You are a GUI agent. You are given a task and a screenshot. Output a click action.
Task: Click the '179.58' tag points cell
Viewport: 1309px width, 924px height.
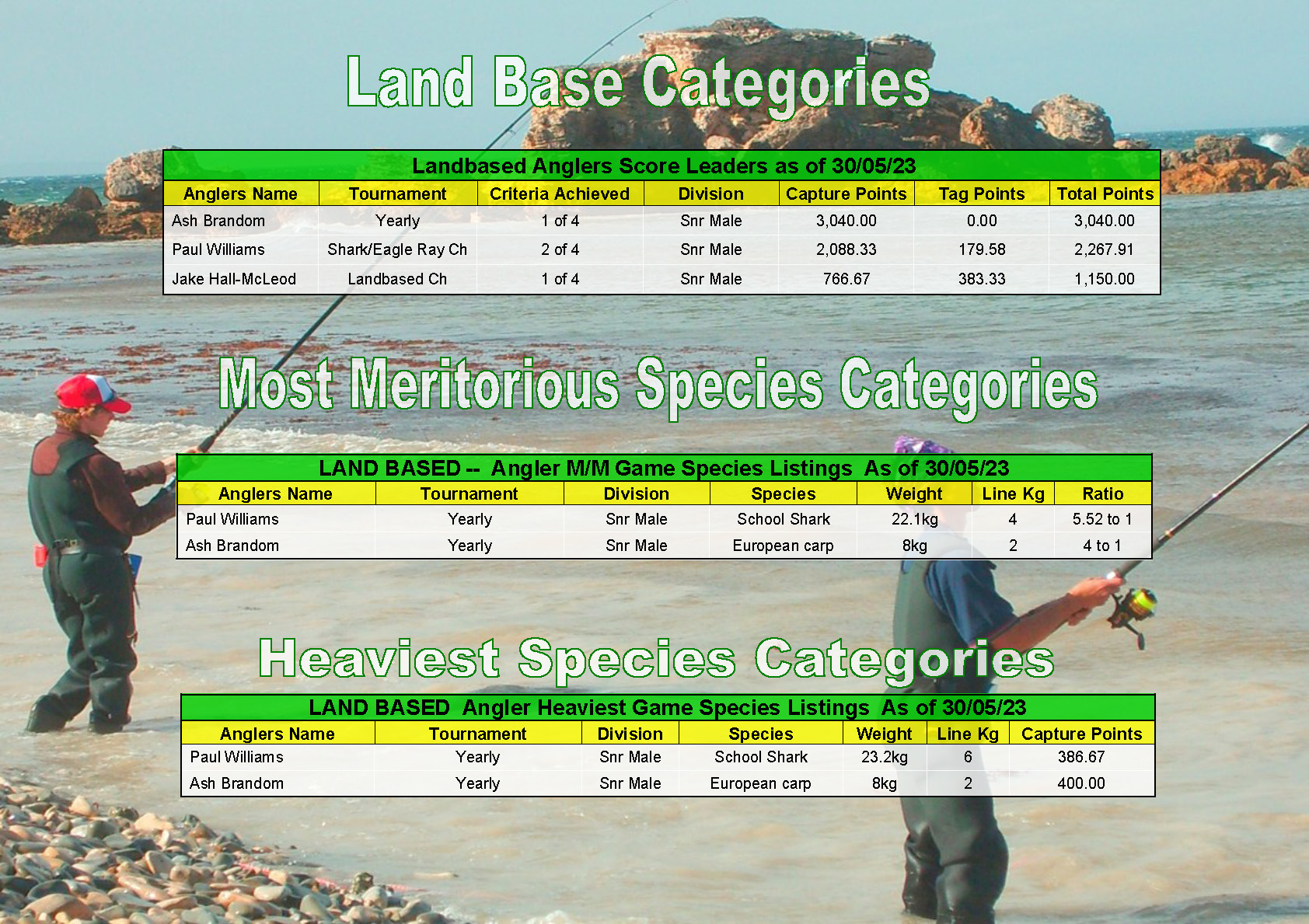pos(982,249)
